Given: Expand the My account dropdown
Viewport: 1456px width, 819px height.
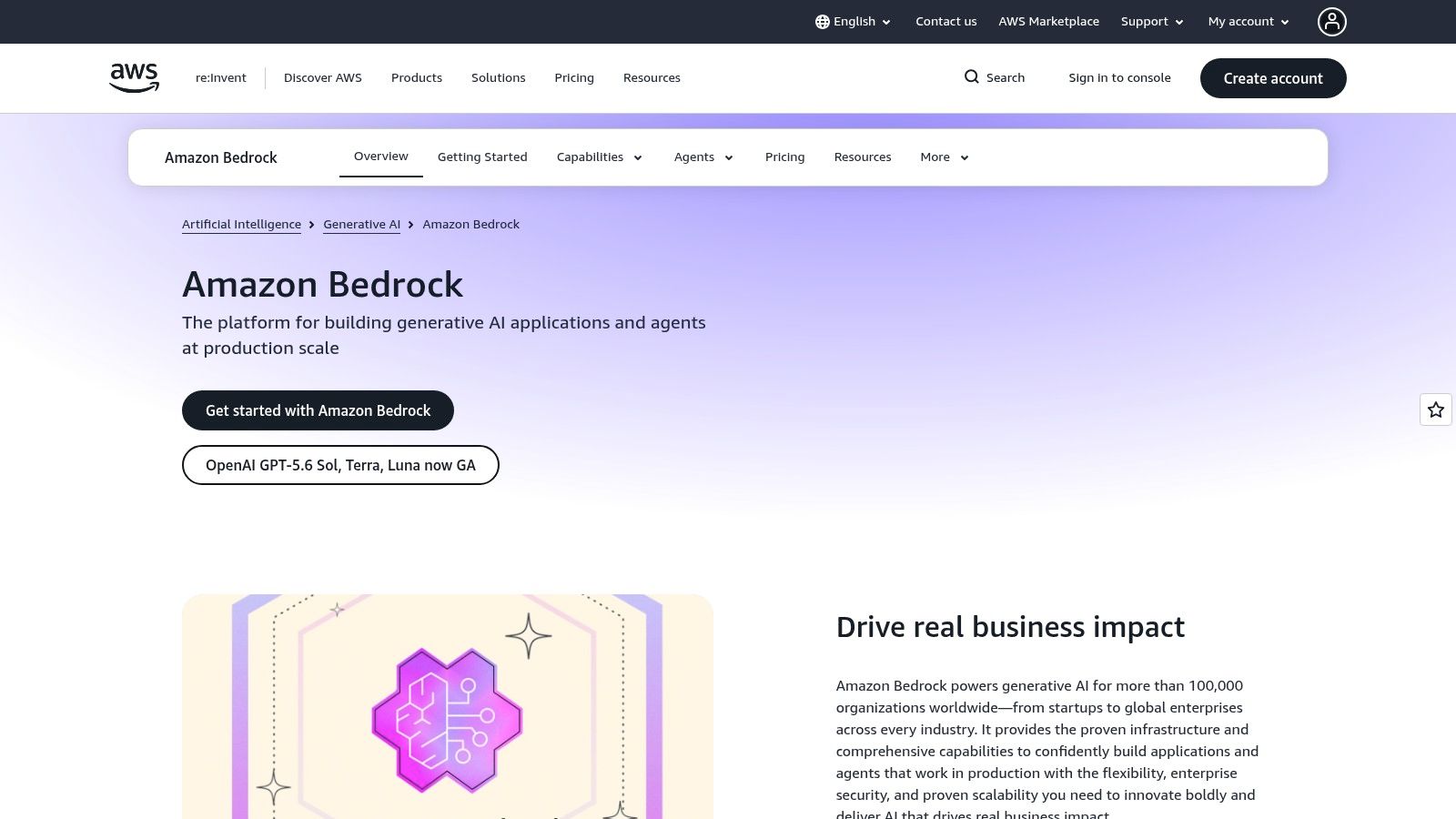Looking at the screenshot, I should click(1249, 22).
